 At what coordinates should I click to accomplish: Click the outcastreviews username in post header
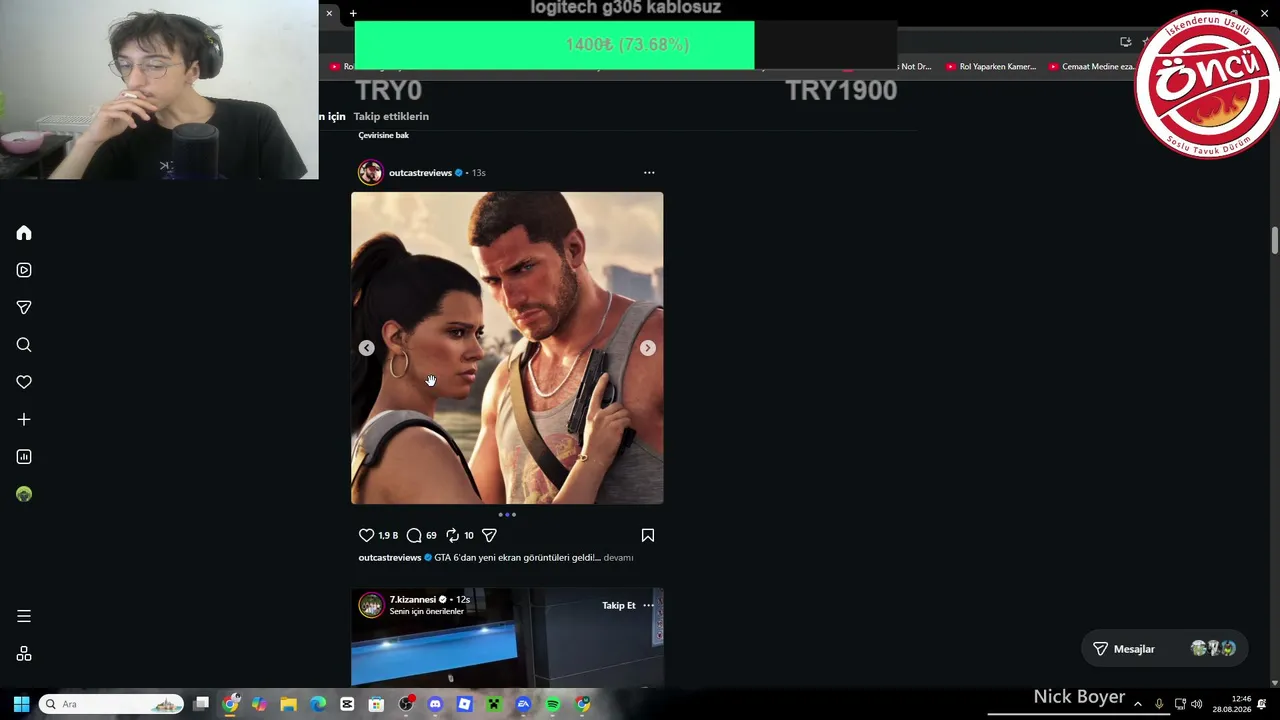click(x=420, y=173)
